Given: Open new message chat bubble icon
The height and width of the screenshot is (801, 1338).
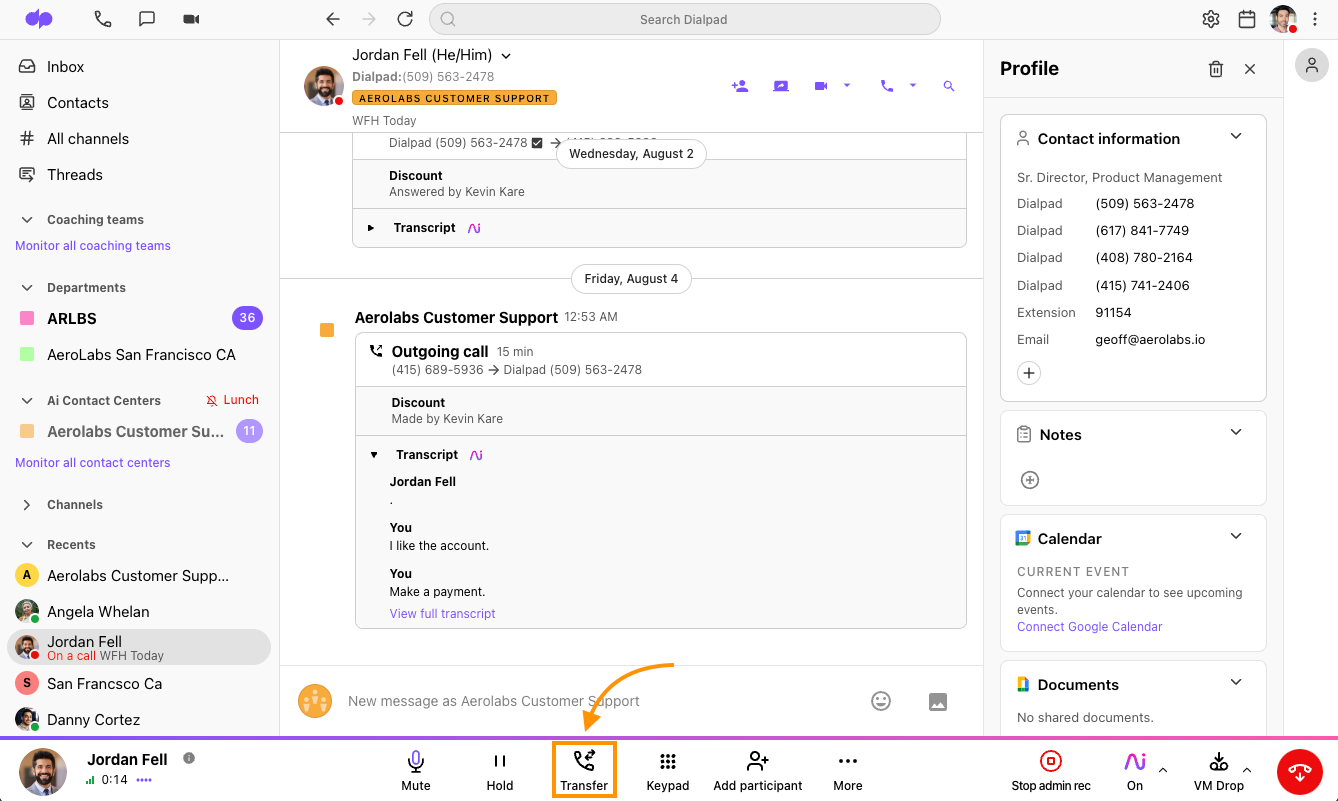Looking at the screenshot, I should pos(147,19).
